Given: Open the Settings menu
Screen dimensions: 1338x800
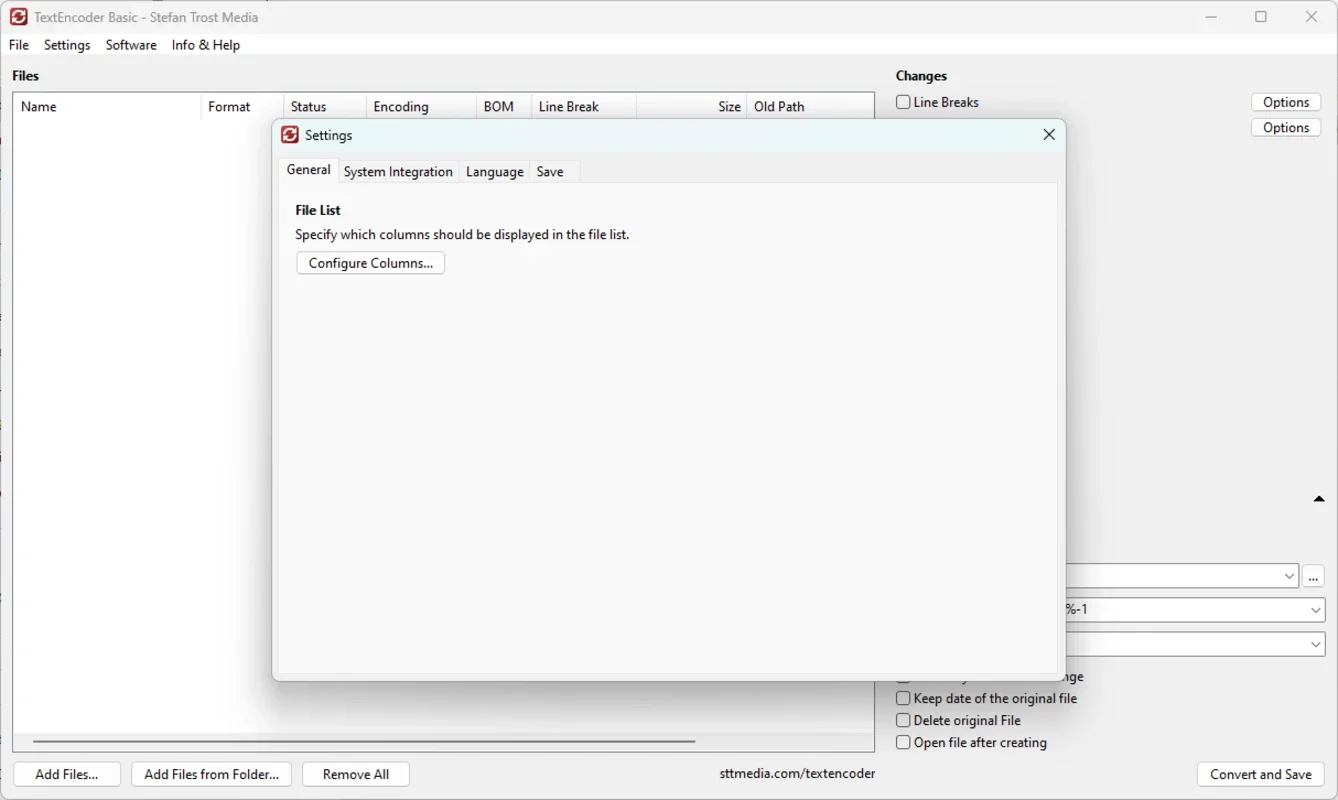Looking at the screenshot, I should click(x=67, y=45).
